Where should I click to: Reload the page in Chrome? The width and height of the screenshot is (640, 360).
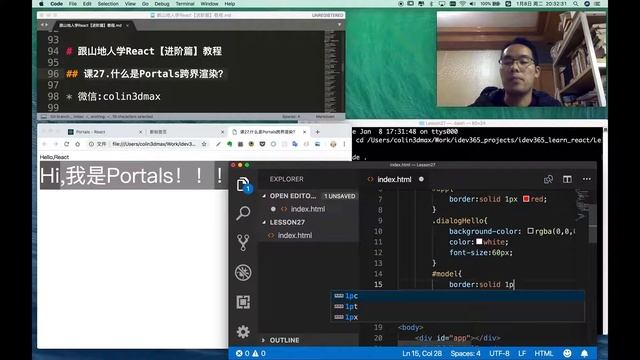coord(67,144)
